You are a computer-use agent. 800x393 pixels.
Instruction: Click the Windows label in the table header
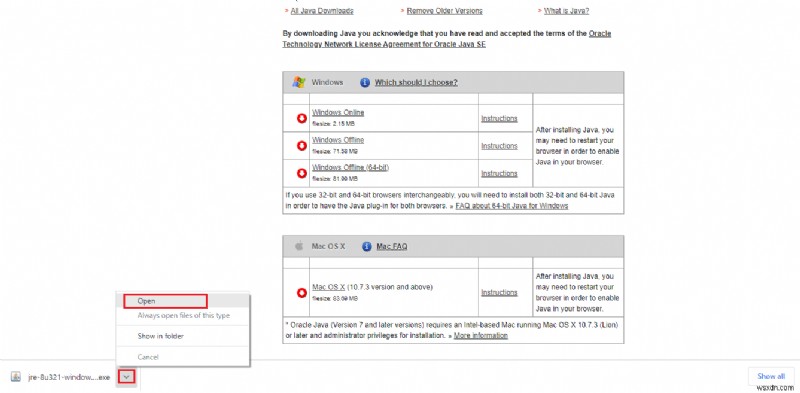point(327,82)
